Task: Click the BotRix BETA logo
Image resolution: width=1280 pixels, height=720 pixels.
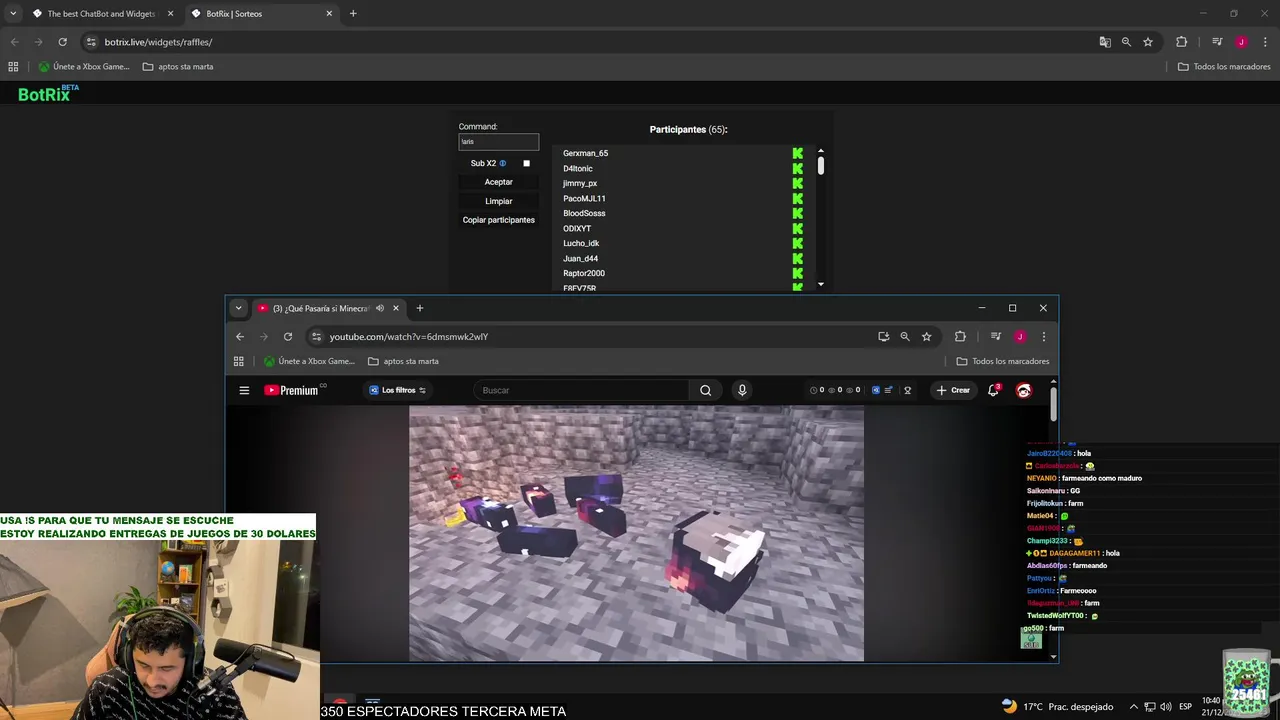Action: 48,93
